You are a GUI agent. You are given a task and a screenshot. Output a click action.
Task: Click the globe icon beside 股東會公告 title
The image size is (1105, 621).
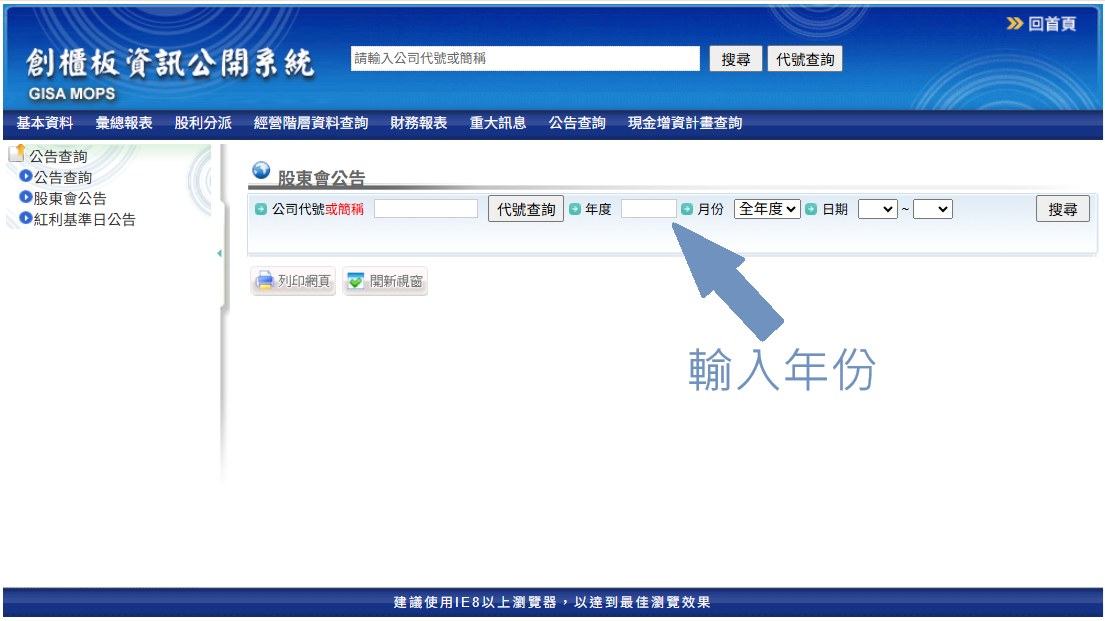pyautogui.click(x=261, y=170)
